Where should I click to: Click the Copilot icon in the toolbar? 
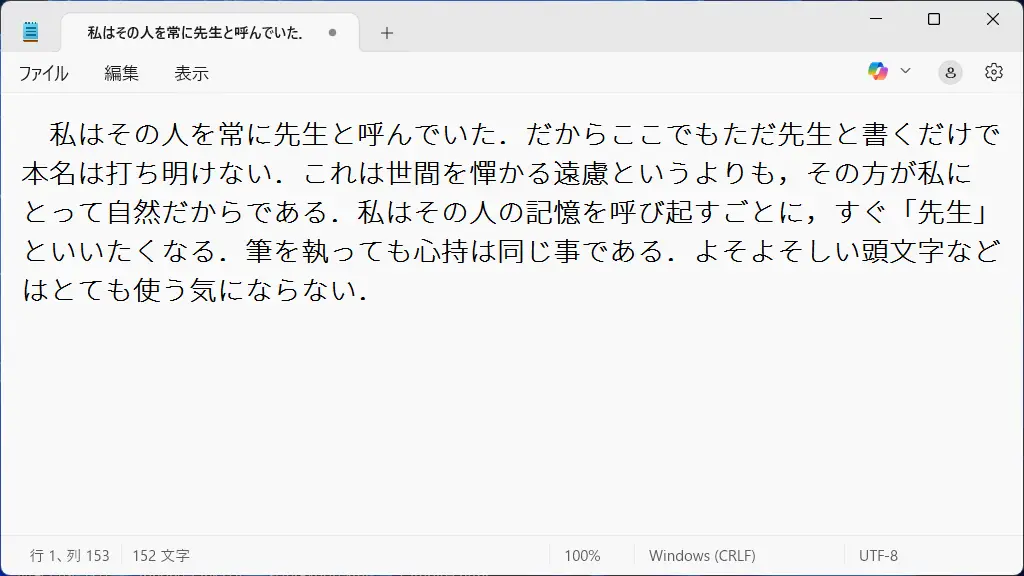pyautogui.click(x=878, y=71)
